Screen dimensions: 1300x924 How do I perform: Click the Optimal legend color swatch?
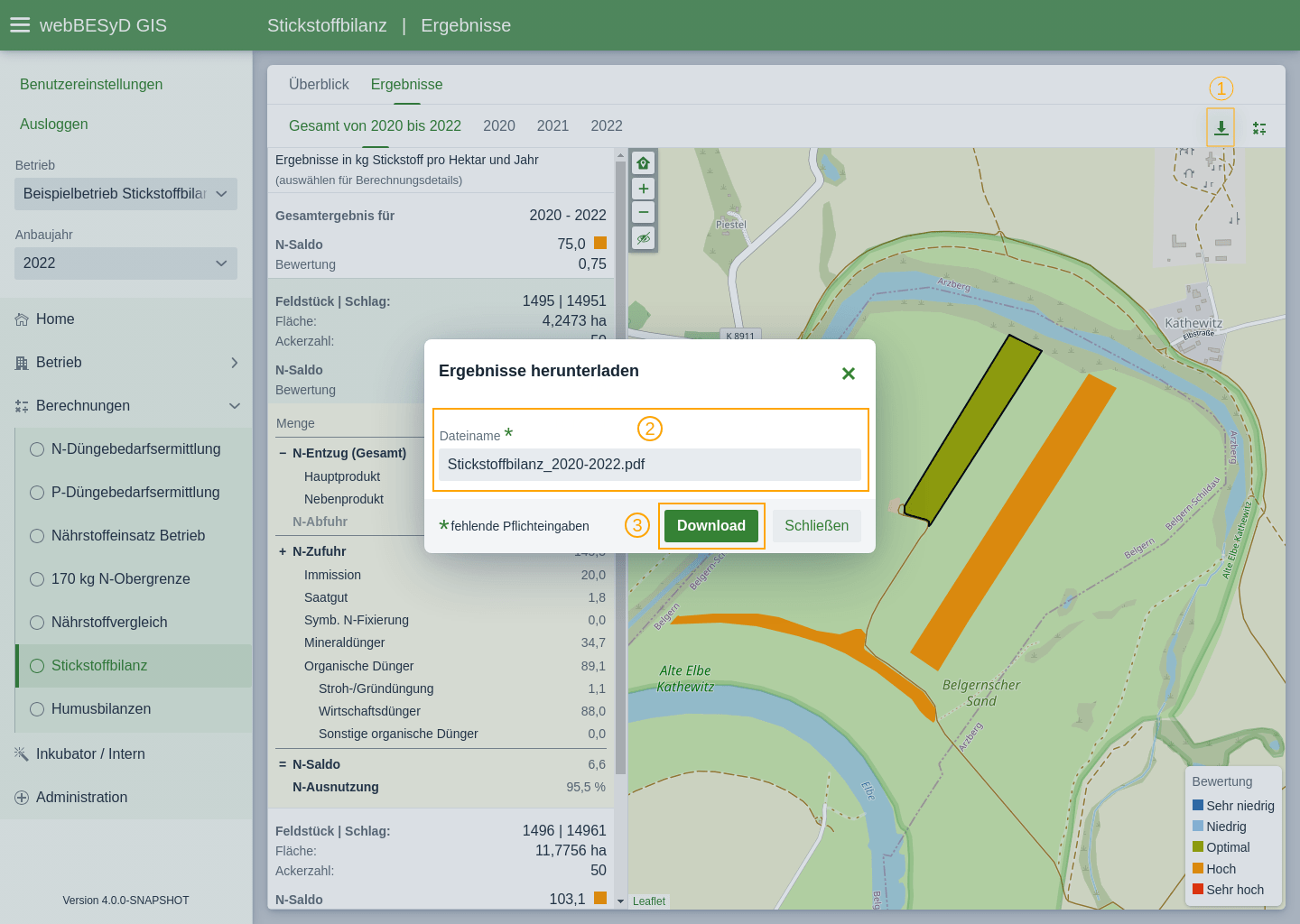click(x=1198, y=846)
